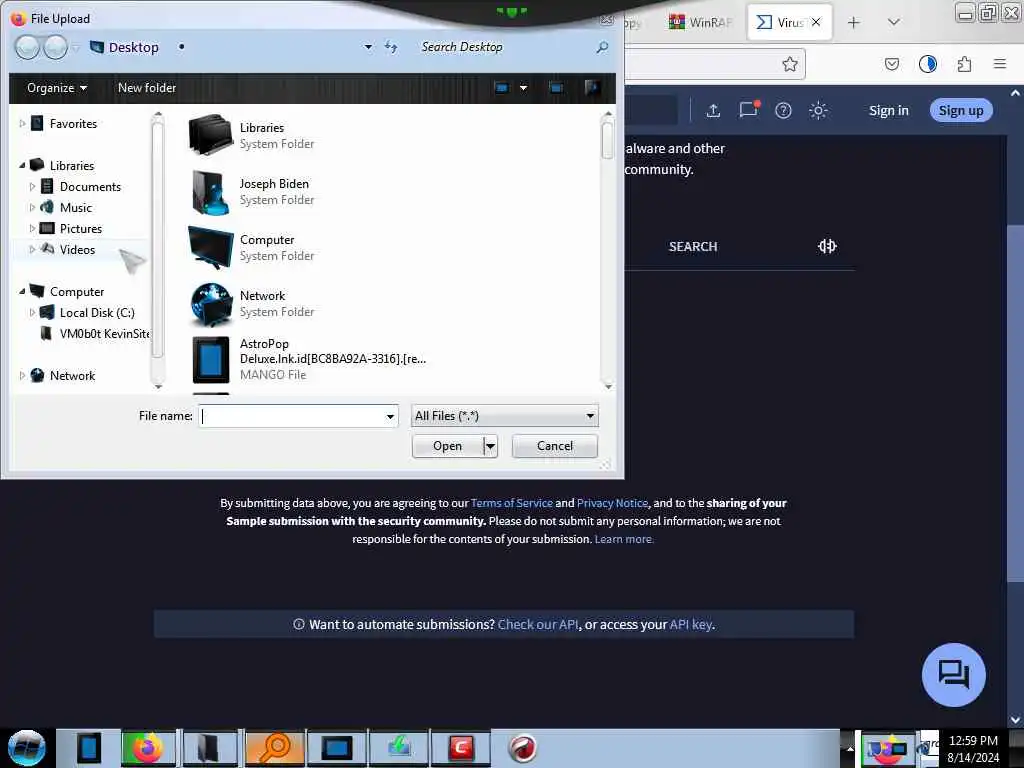Select Pictures in the navigation pane
This screenshot has height=768, width=1024.
81,228
